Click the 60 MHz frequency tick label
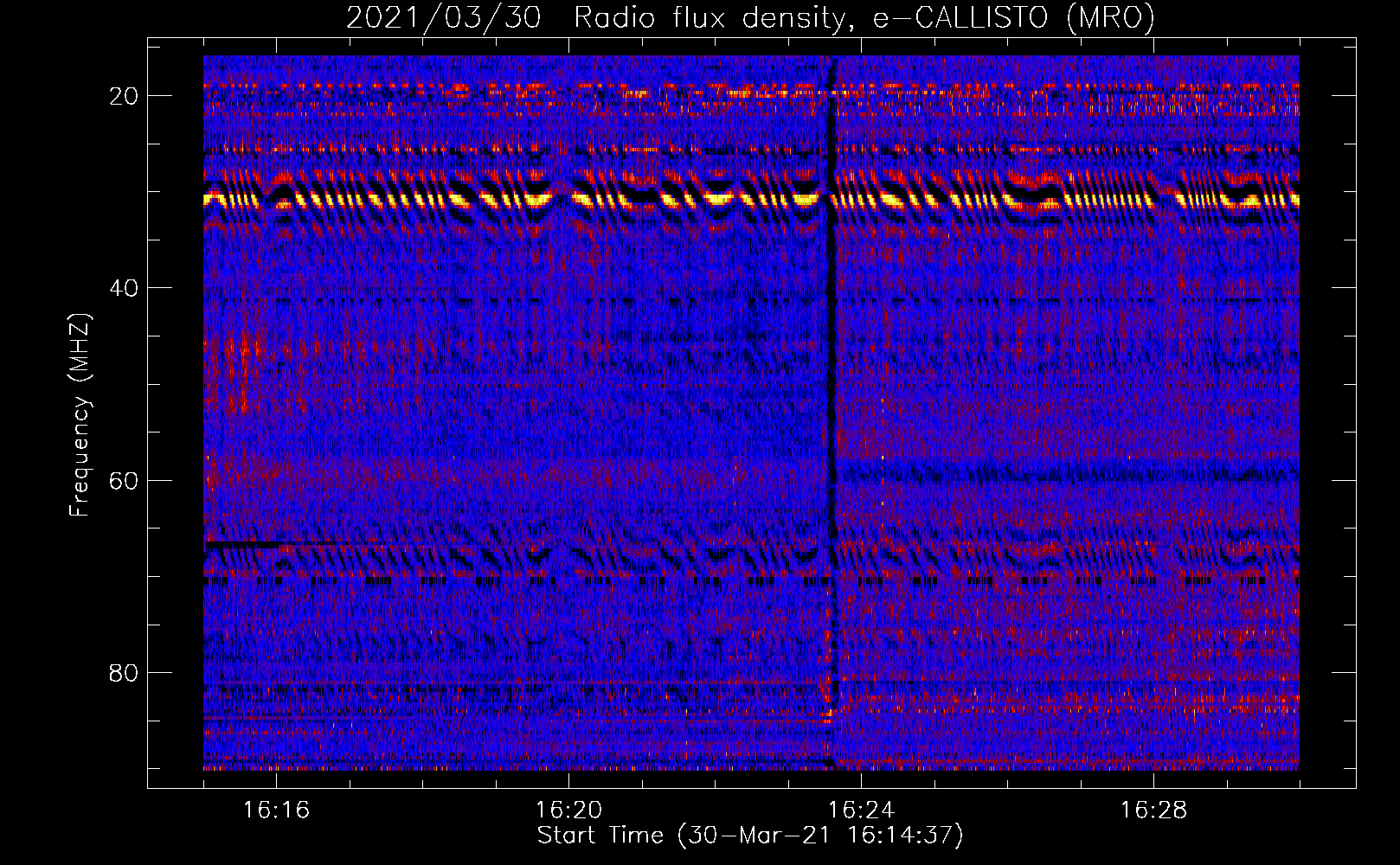This screenshot has height=865, width=1400. 124,480
